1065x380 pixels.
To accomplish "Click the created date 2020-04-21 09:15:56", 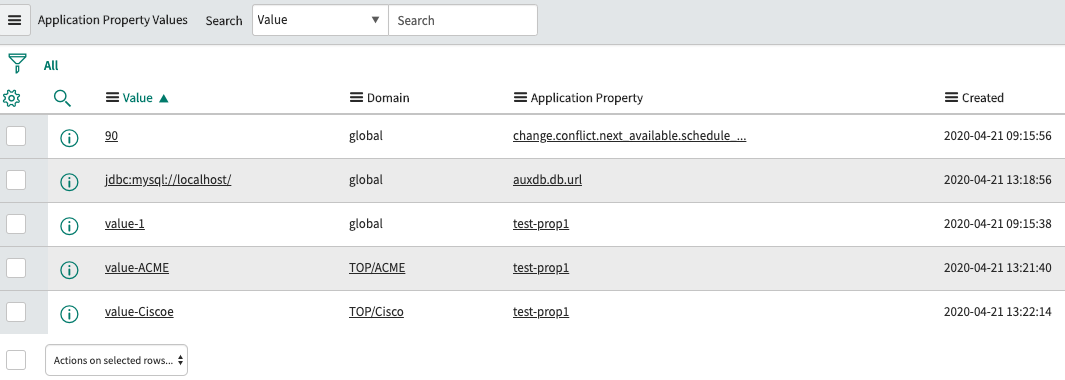I will click(998, 136).
